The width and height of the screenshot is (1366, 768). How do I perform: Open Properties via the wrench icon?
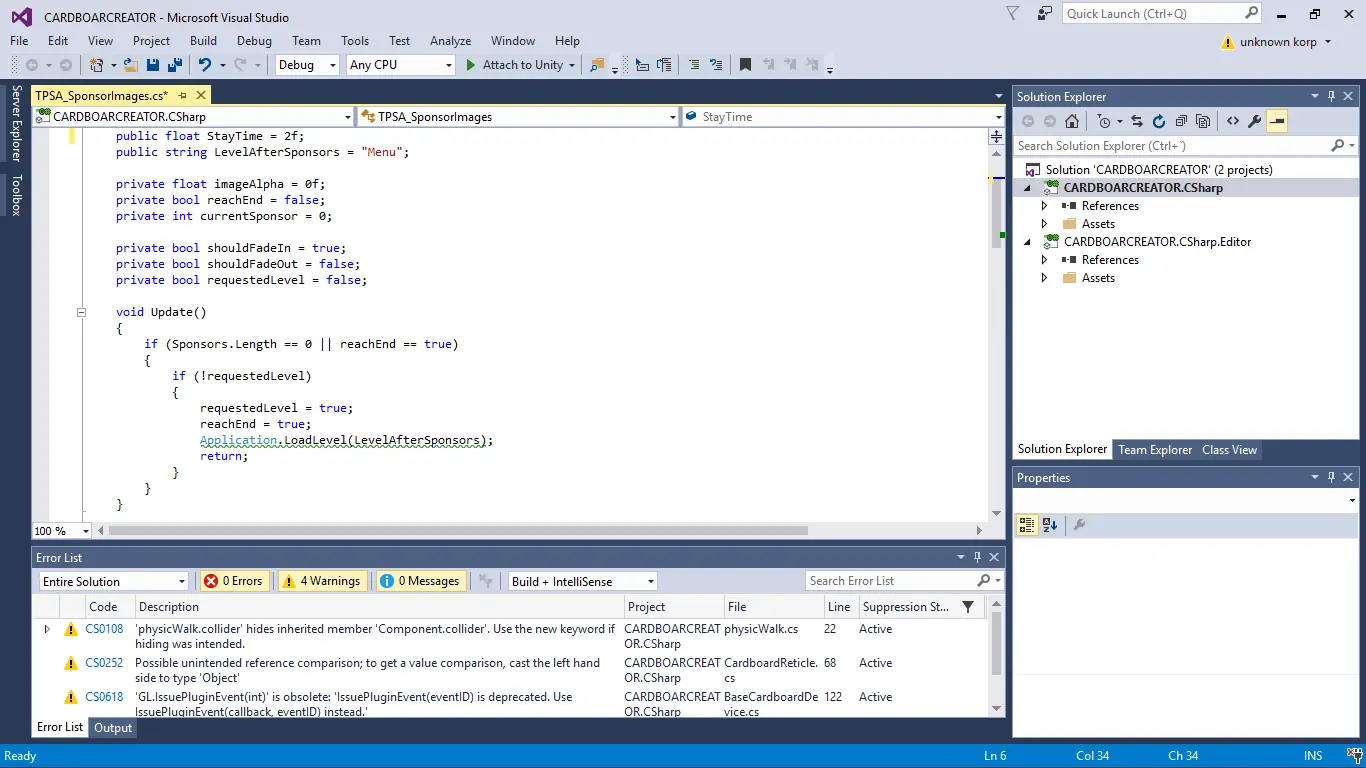click(x=1254, y=121)
